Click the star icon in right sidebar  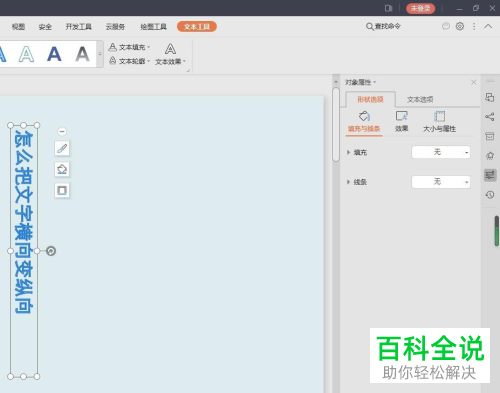click(x=490, y=155)
